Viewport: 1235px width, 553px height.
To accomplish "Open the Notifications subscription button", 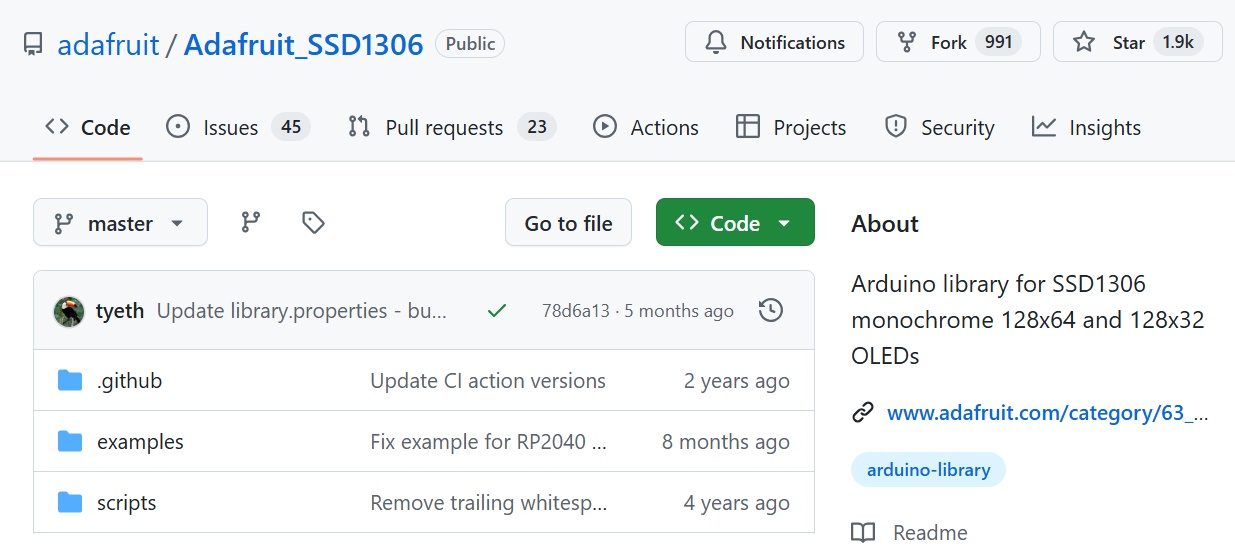I will (x=774, y=43).
